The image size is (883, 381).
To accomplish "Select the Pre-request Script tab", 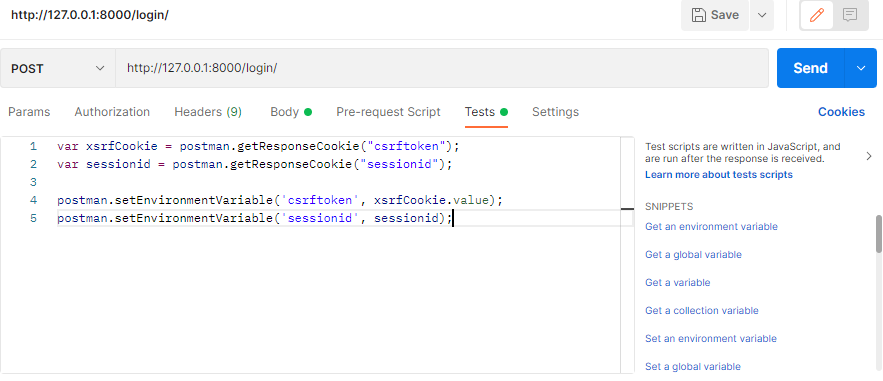I will pyautogui.click(x=389, y=112).
